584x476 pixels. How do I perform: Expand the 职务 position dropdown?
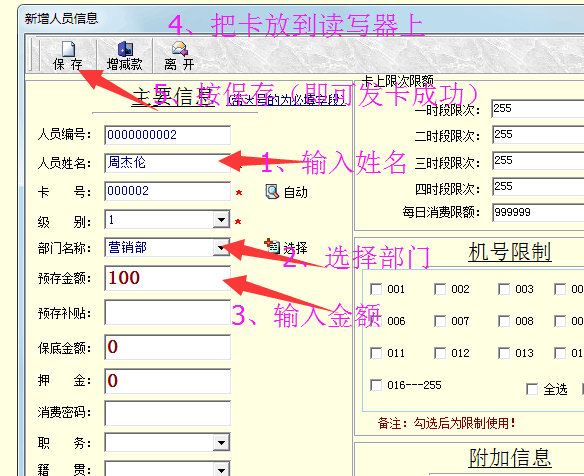tap(221, 442)
